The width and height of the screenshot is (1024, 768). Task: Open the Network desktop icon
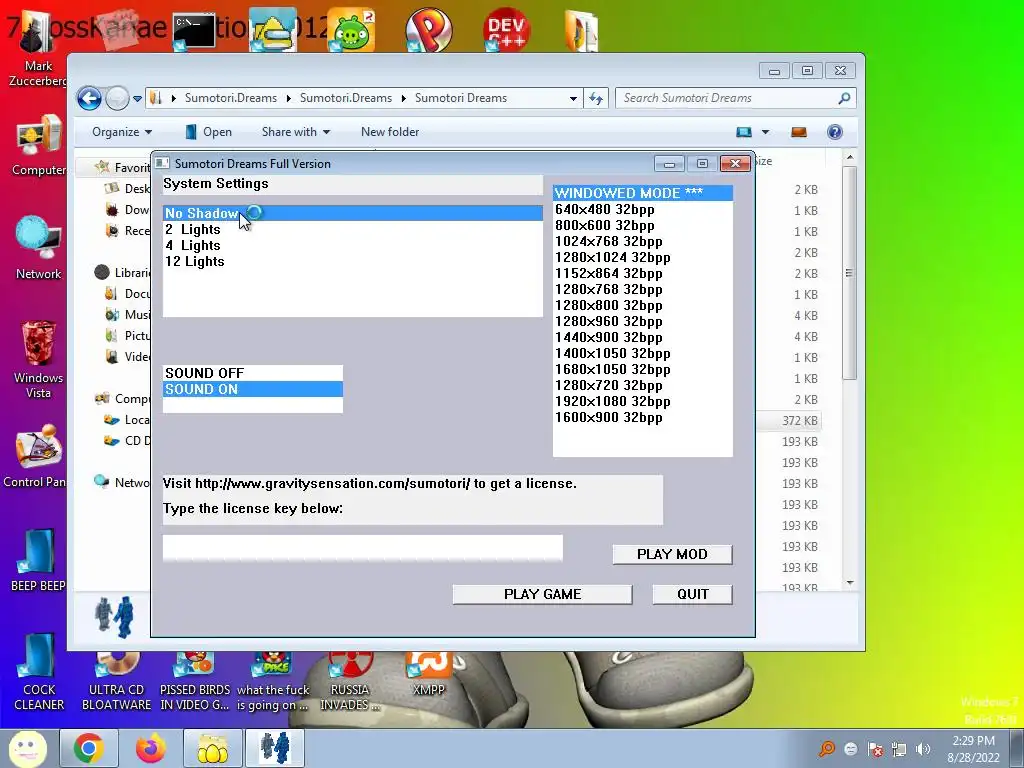[x=39, y=248]
